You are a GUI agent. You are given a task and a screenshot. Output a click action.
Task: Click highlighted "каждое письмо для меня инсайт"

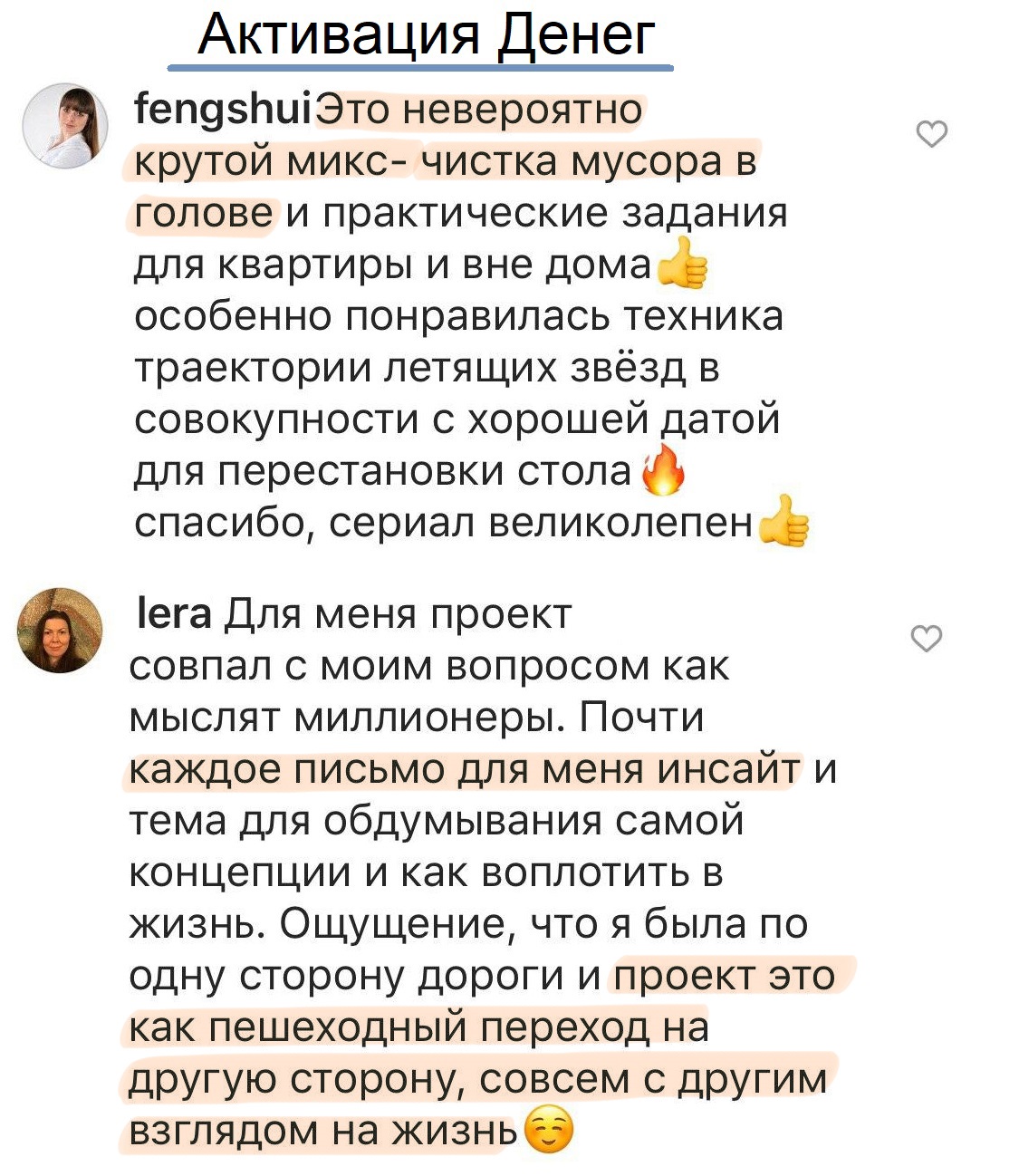[465, 769]
